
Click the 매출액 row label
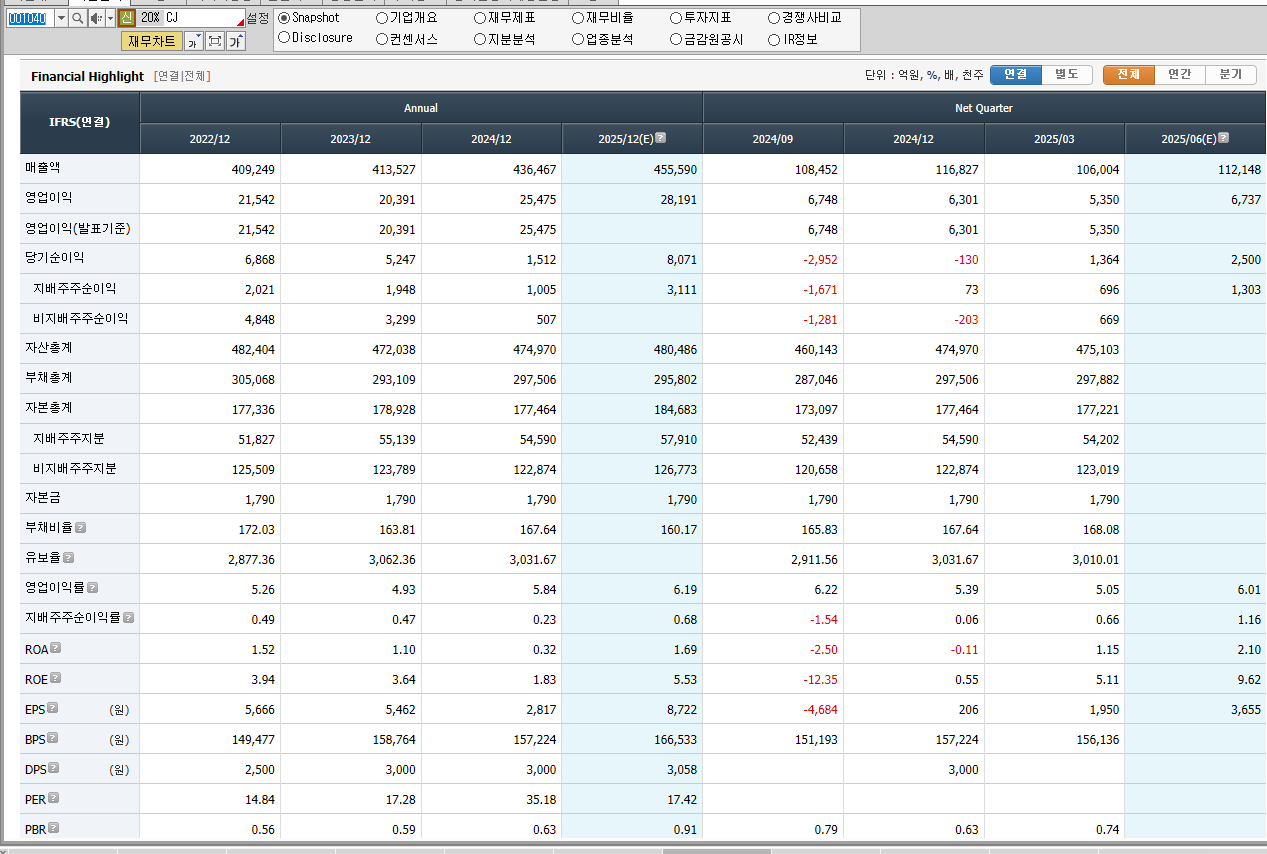[x=43, y=168]
